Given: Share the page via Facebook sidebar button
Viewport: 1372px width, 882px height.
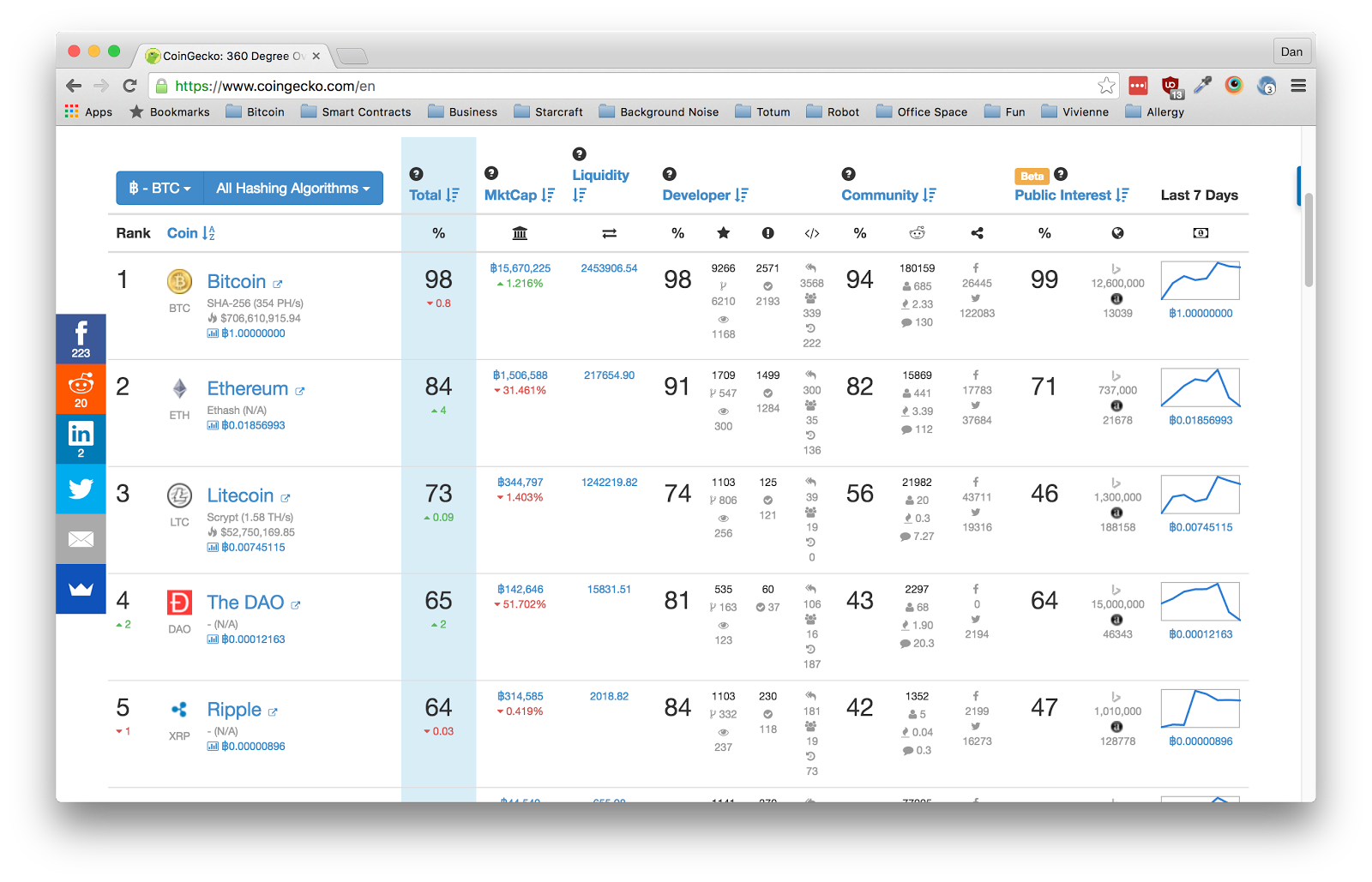Looking at the screenshot, I should pyautogui.click(x=81, y=339).
